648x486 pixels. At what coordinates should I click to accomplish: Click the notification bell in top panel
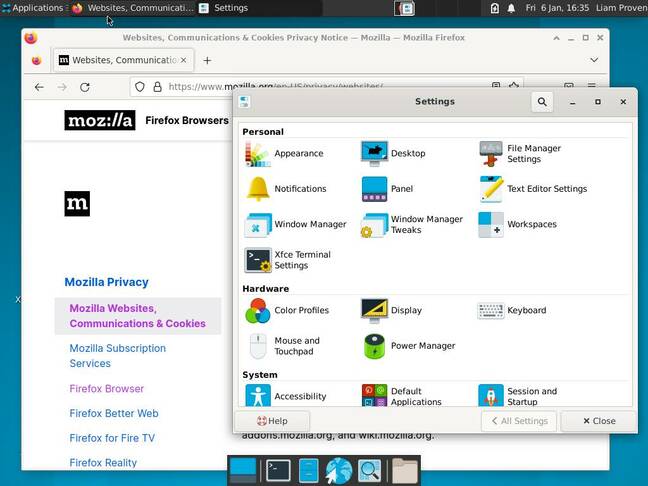511,8
